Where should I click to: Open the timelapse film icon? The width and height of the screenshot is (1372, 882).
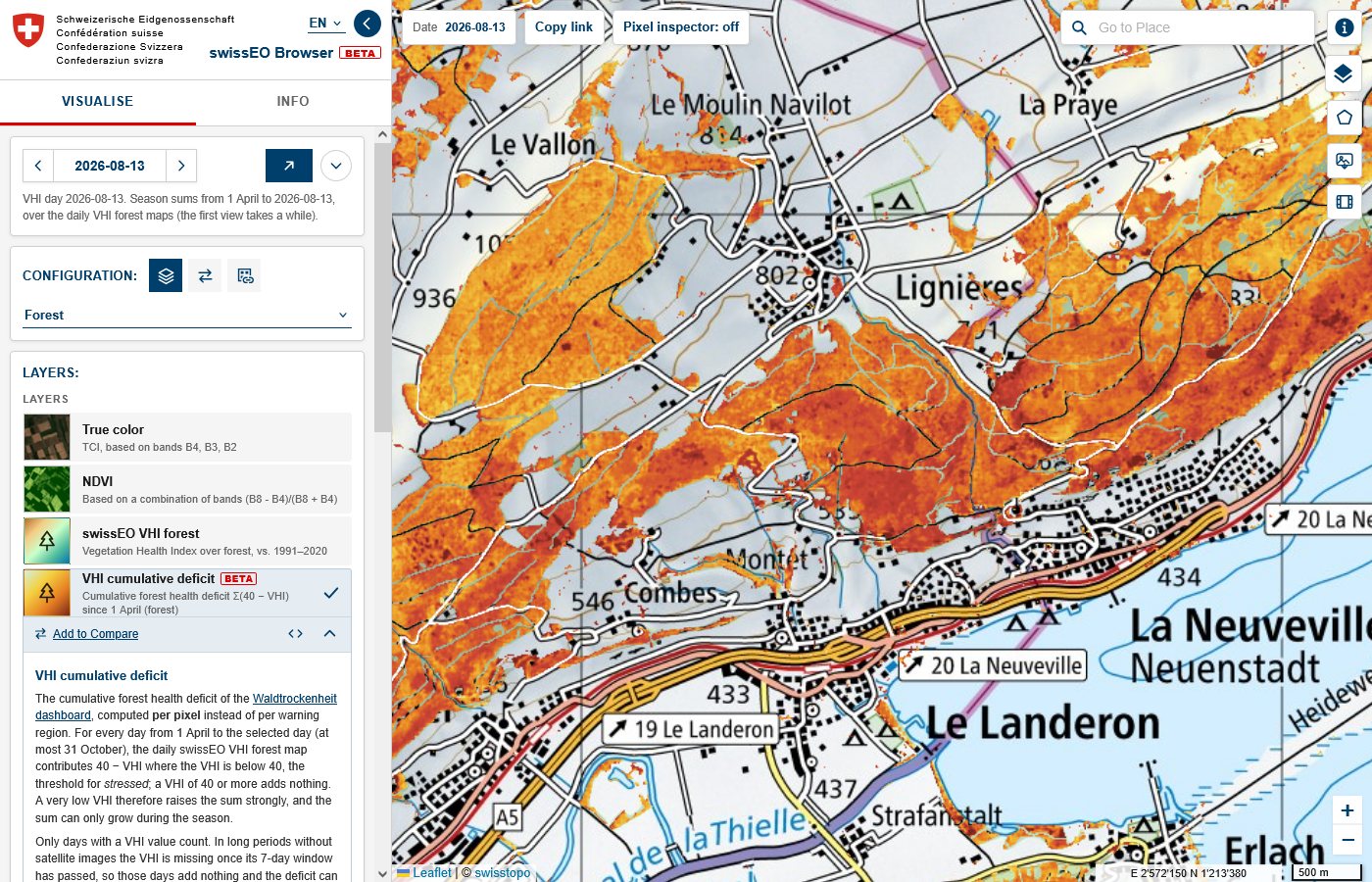pos(1344,202)
